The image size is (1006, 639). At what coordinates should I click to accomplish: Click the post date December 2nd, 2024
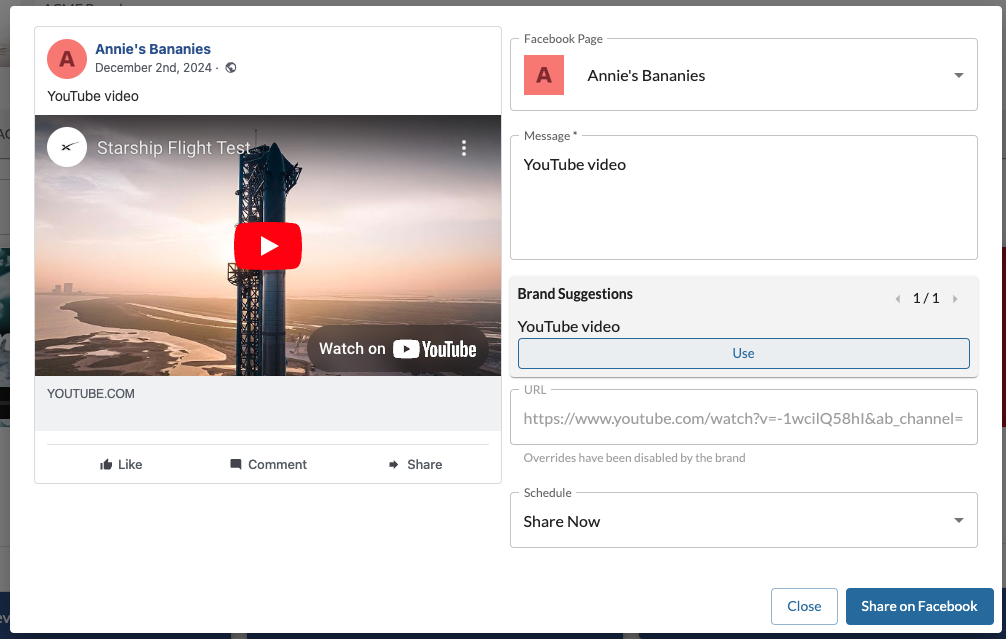153,67
